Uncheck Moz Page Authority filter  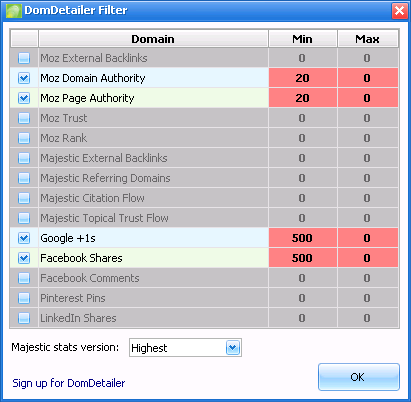pyautogui.click(x=24, y=98)
